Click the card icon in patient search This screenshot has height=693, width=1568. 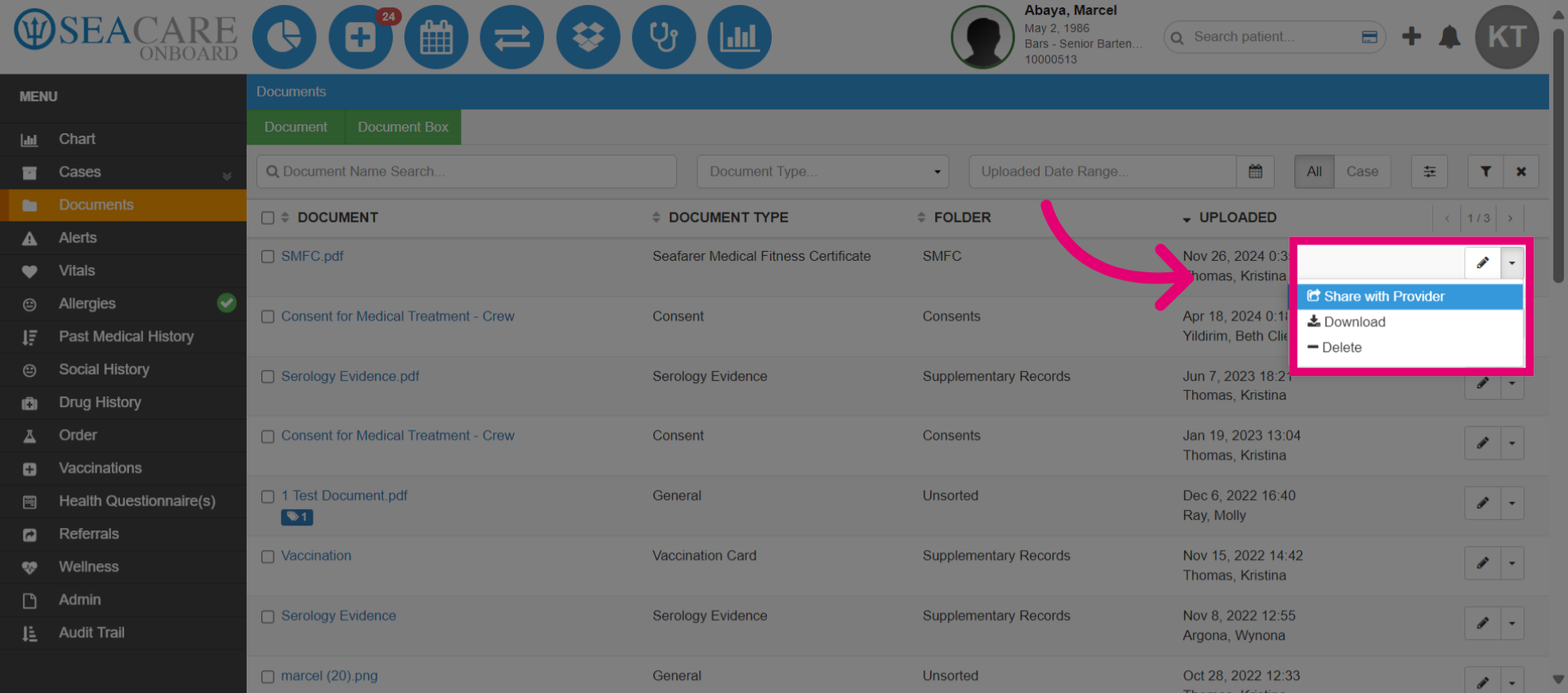(x=1370, y=37)
